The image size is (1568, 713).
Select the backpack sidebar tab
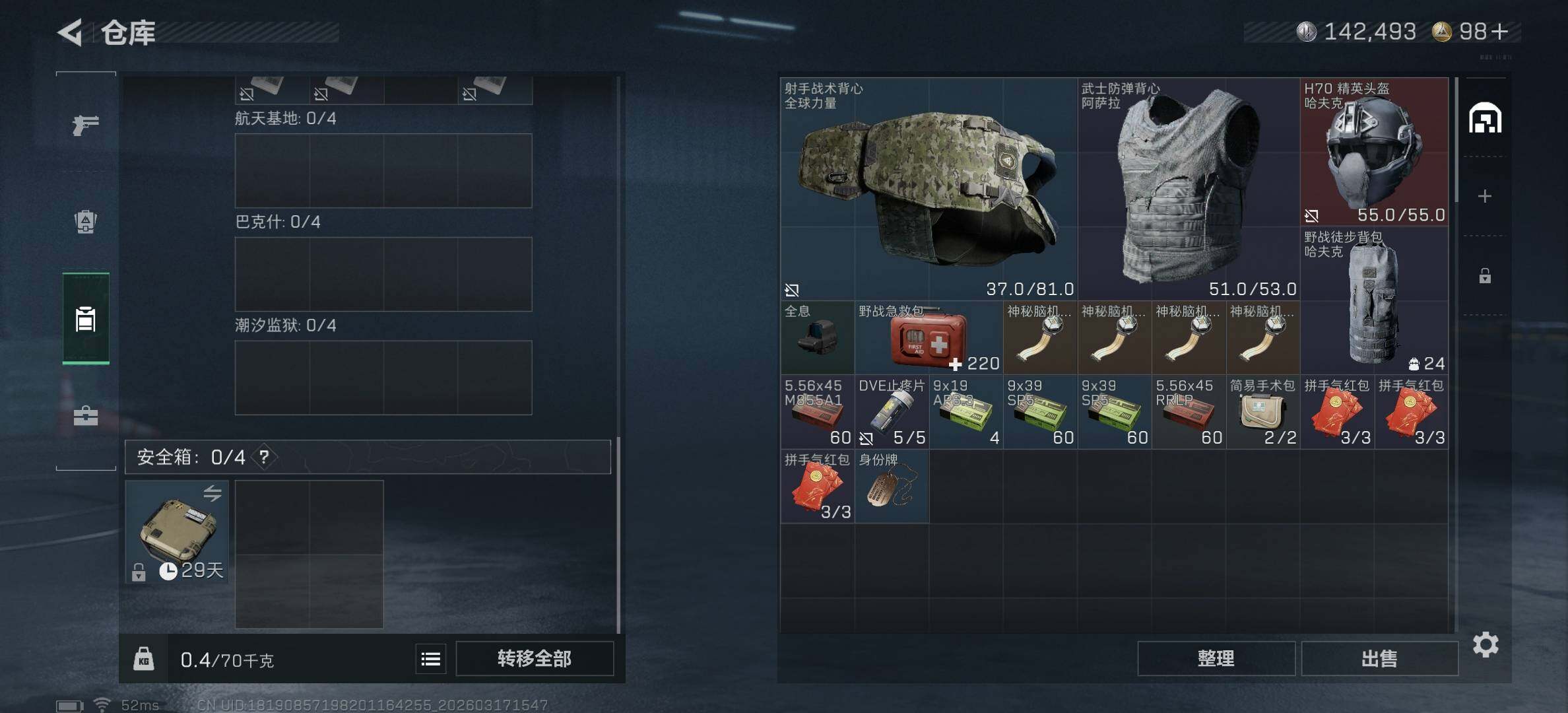tap(86, 319)
